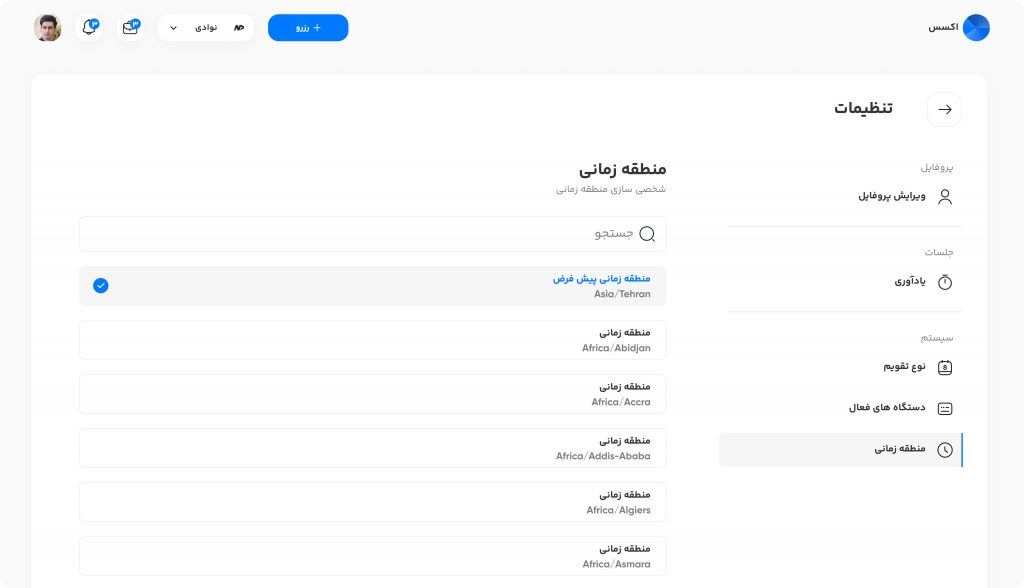Click the person icon for ویرایش پروفایل
The width and height of the screenshot is (1024, 588).
tap(944, 197)
